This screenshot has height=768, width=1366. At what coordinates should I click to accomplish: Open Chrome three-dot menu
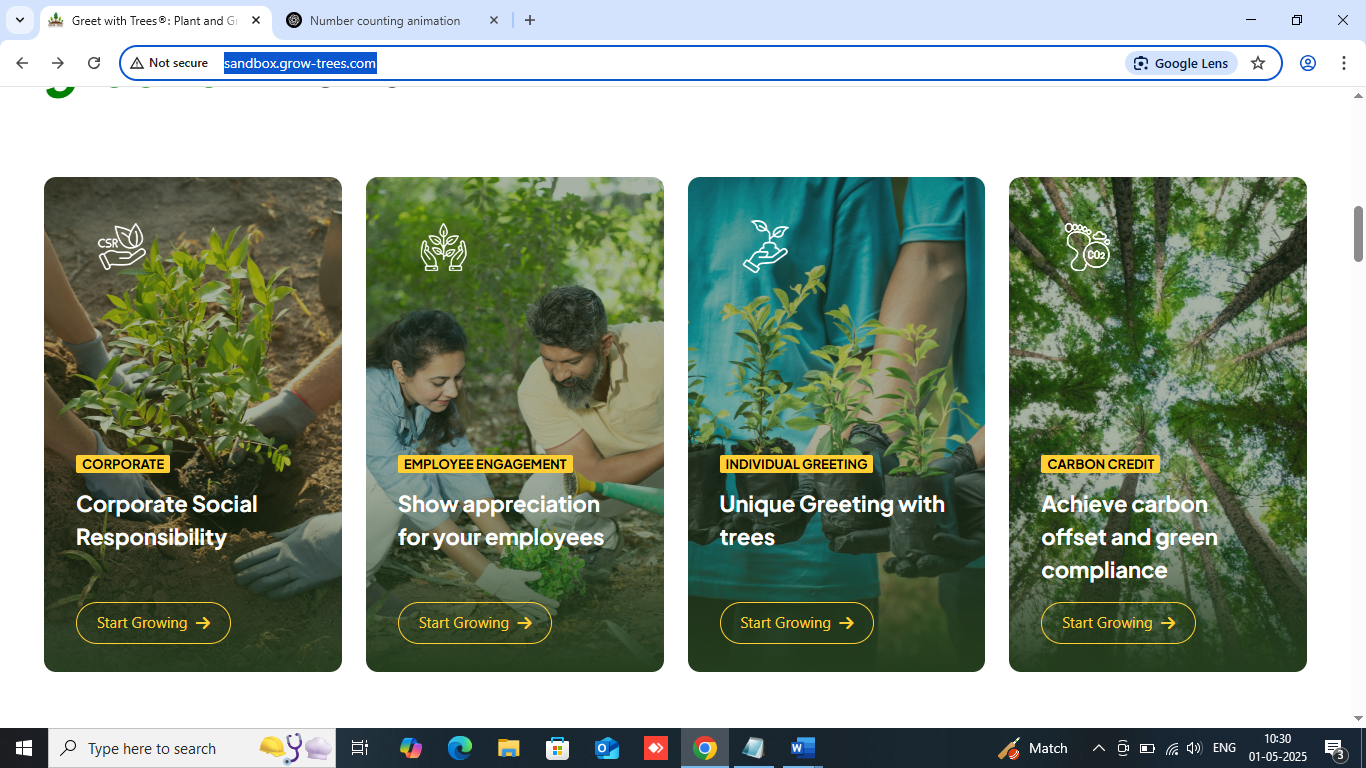(x=1344, y=63)
